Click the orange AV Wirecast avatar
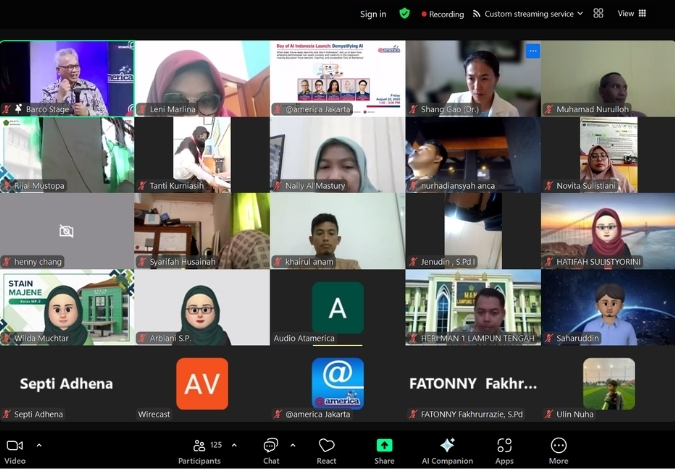 202,384
